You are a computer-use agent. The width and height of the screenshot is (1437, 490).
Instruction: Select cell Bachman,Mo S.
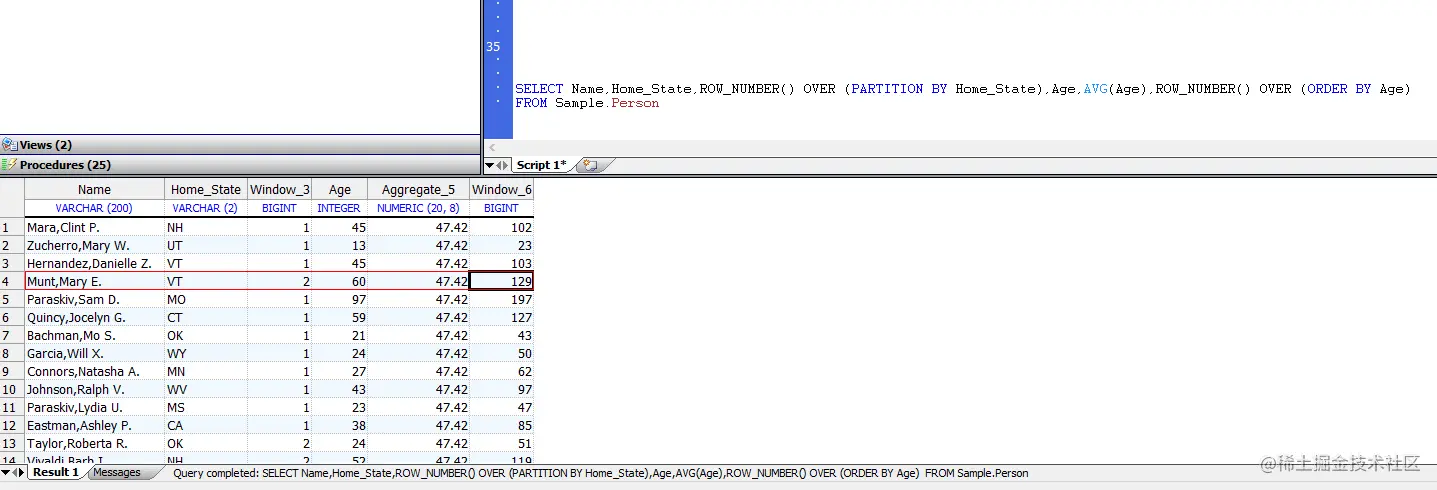click(x=94, y=335)
